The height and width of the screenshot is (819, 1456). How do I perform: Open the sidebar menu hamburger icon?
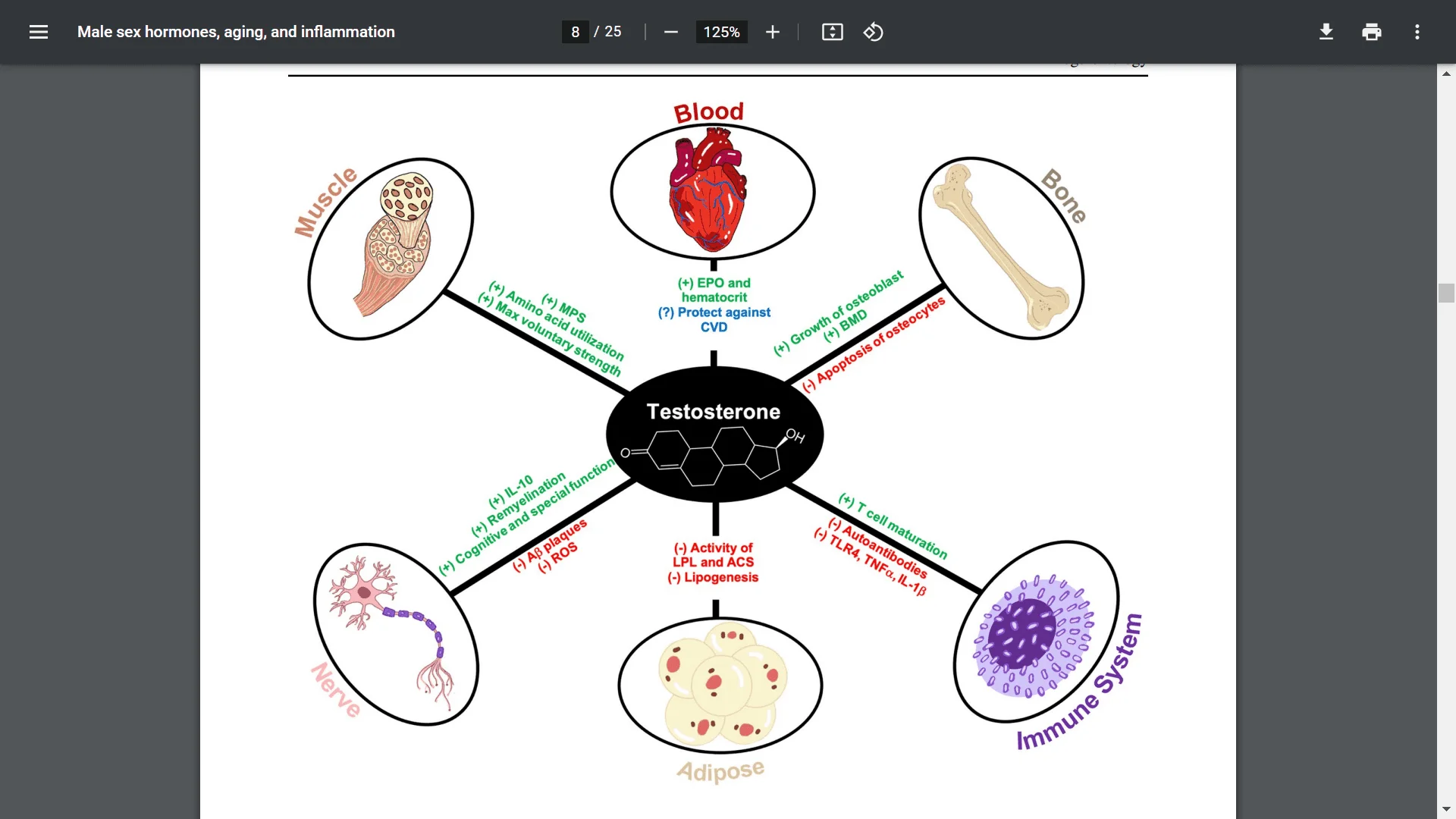[39, 32]
